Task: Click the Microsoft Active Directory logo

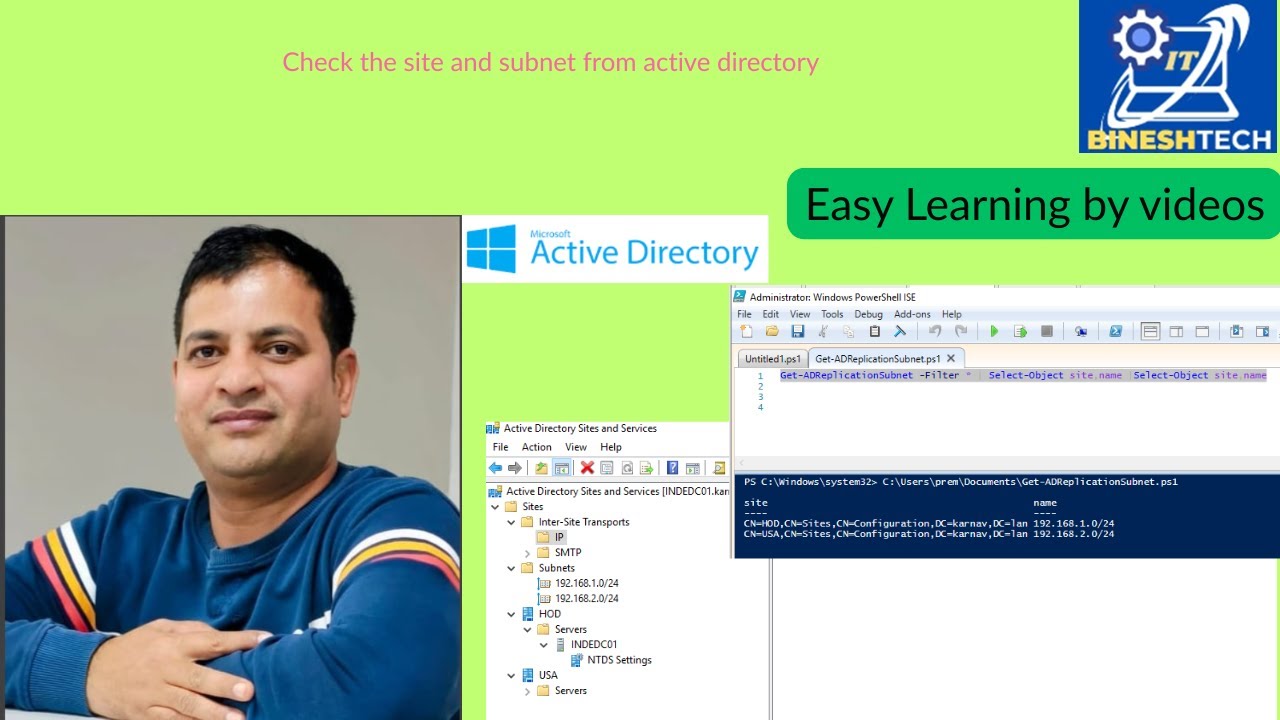Action: click(615, 249)
